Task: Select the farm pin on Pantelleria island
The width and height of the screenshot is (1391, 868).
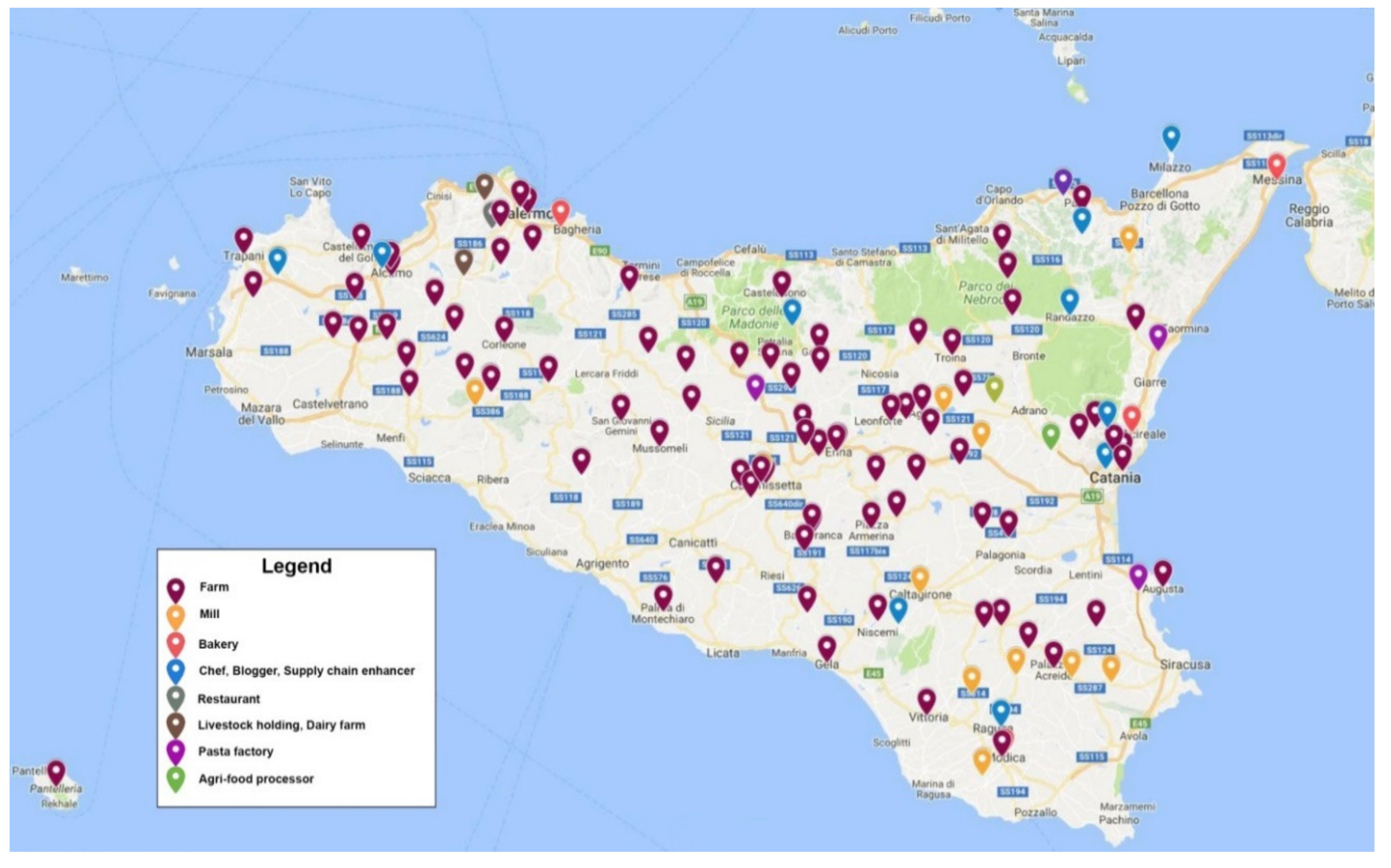Action: click(56, 771)
